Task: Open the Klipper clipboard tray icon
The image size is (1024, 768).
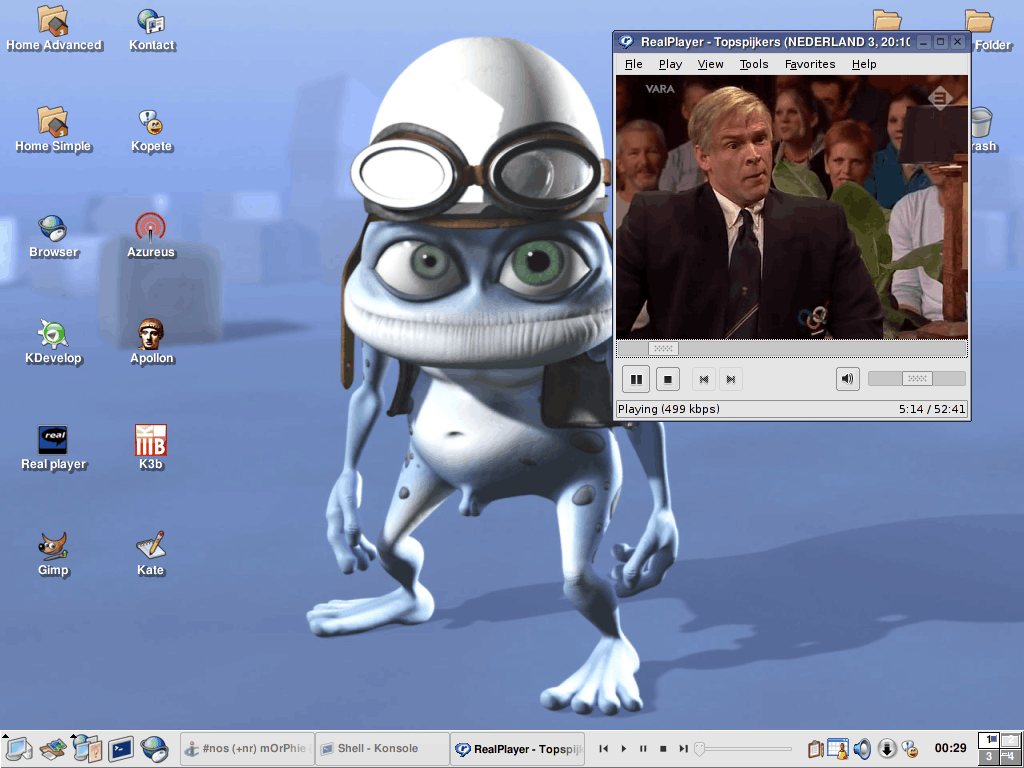Action: pos(815,748)
